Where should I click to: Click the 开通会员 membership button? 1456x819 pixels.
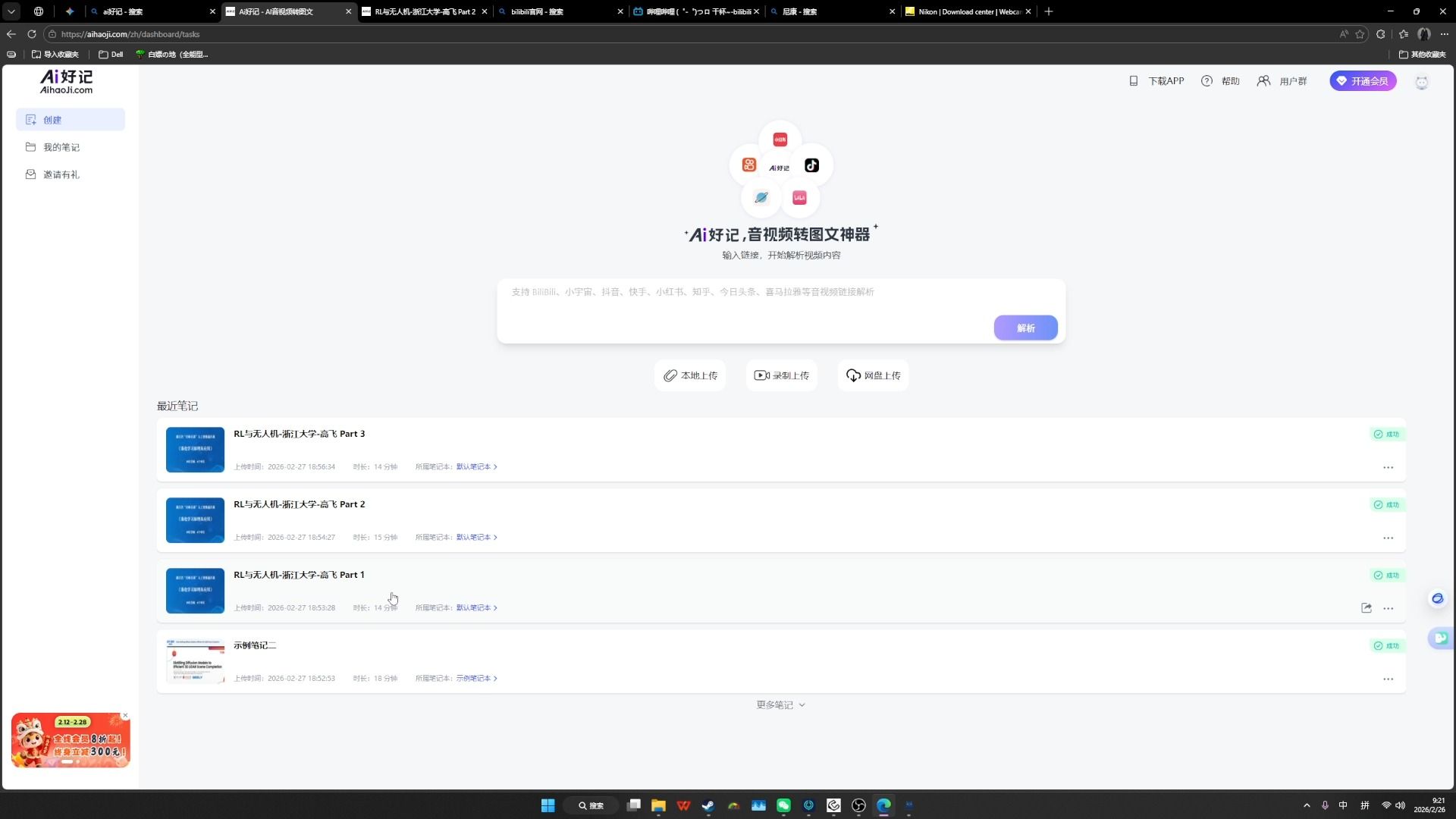(x=1363, y=81)
